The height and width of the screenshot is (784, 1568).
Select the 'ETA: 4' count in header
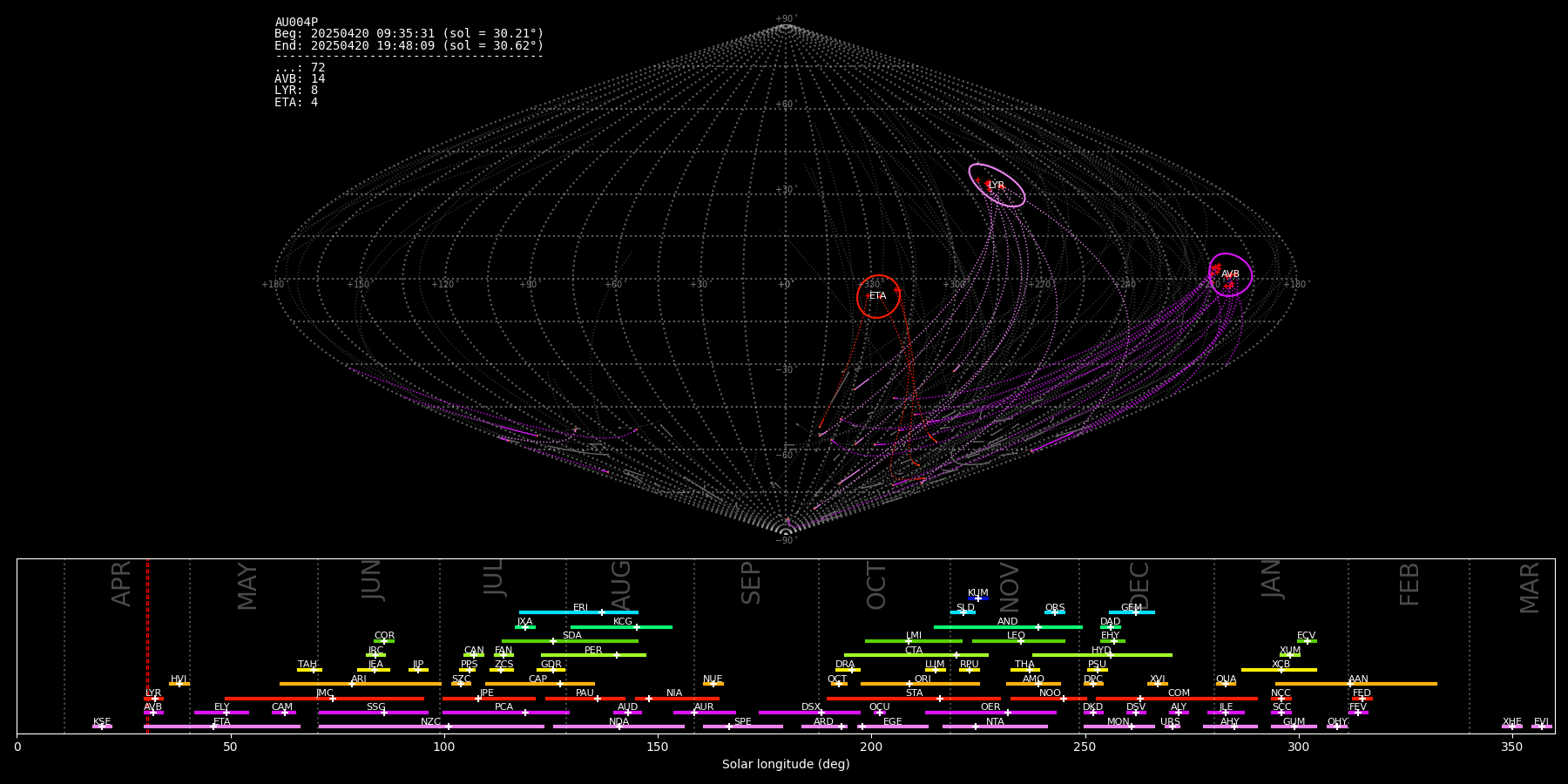coord(296,102)
